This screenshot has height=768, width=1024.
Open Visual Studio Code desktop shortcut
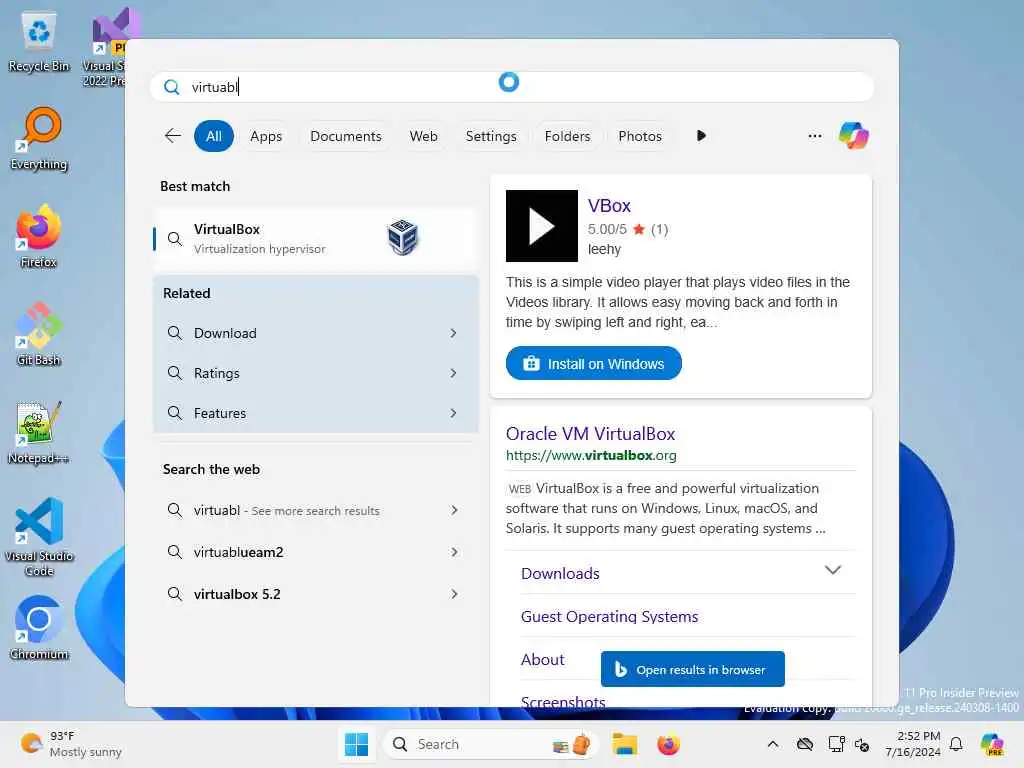(39, 537)
